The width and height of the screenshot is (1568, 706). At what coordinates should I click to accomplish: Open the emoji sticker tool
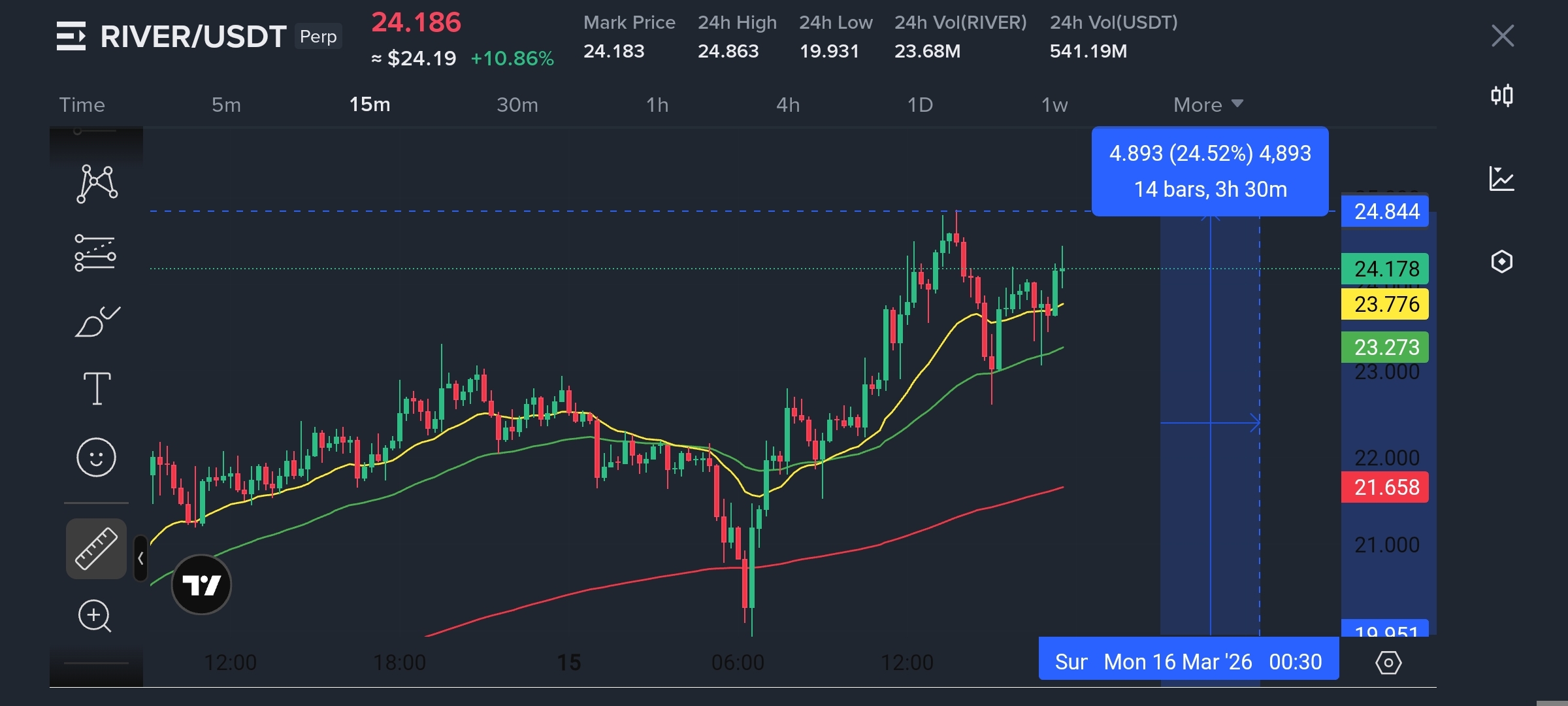click(x=96, y=457)
